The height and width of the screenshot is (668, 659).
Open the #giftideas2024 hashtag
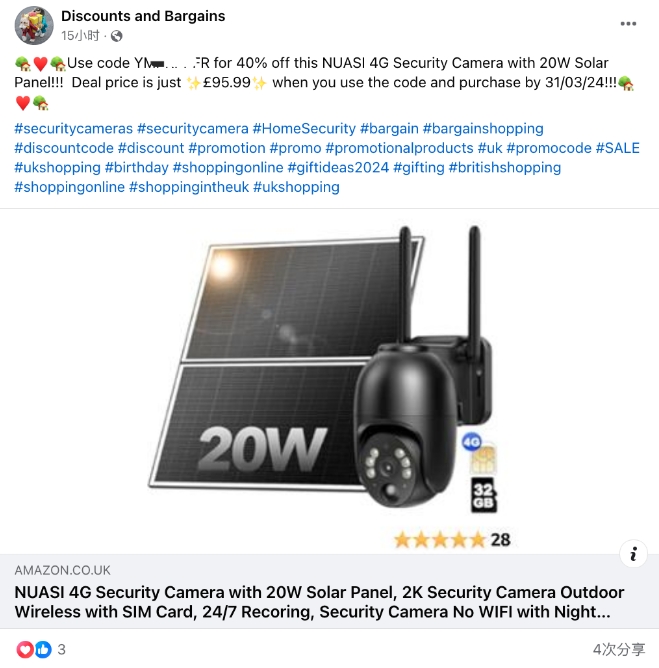338,167
